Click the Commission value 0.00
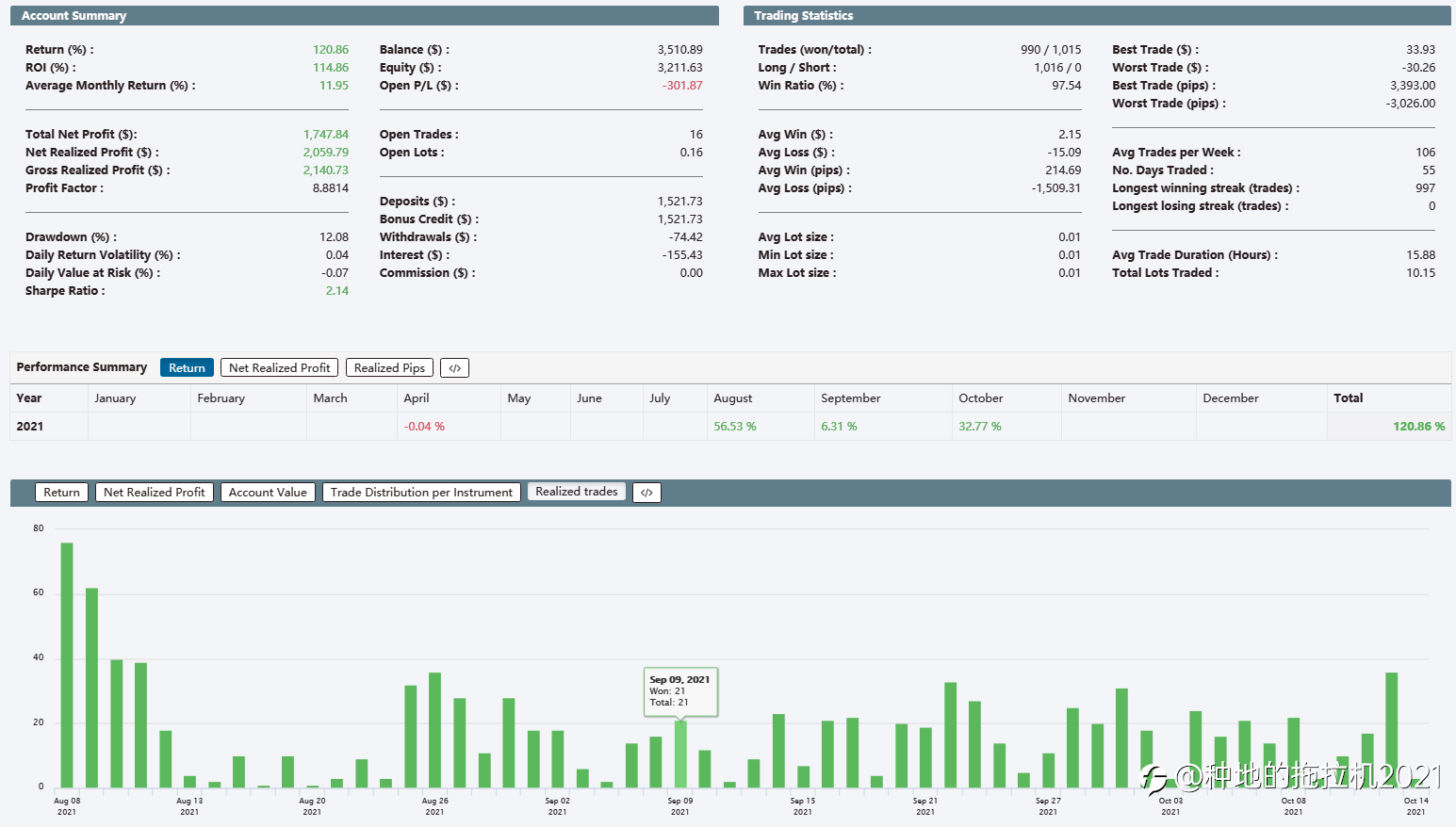 (x=692, y=273)
